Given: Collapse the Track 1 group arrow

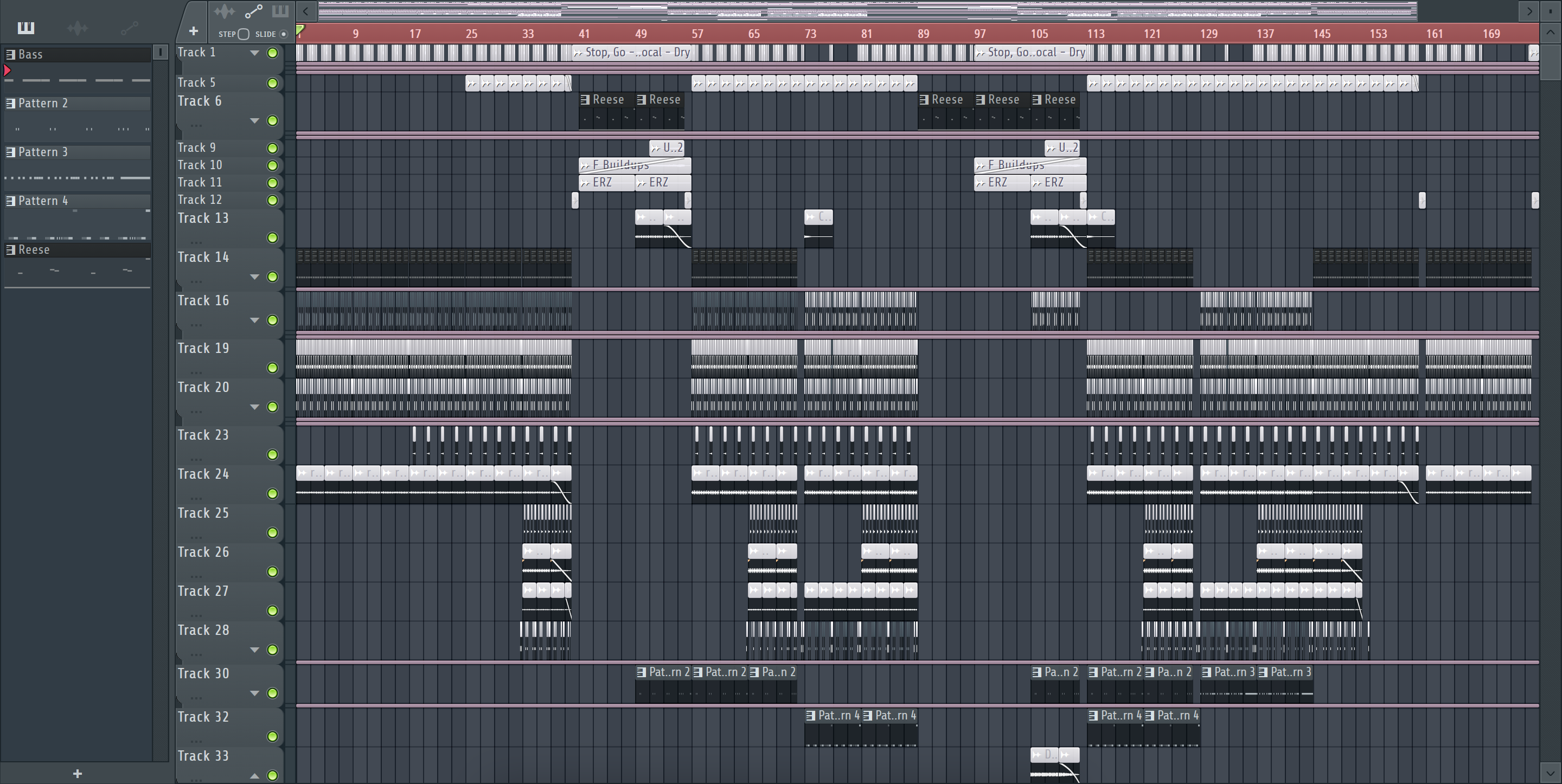Looking at the screenshot, I should pos(255,53).
